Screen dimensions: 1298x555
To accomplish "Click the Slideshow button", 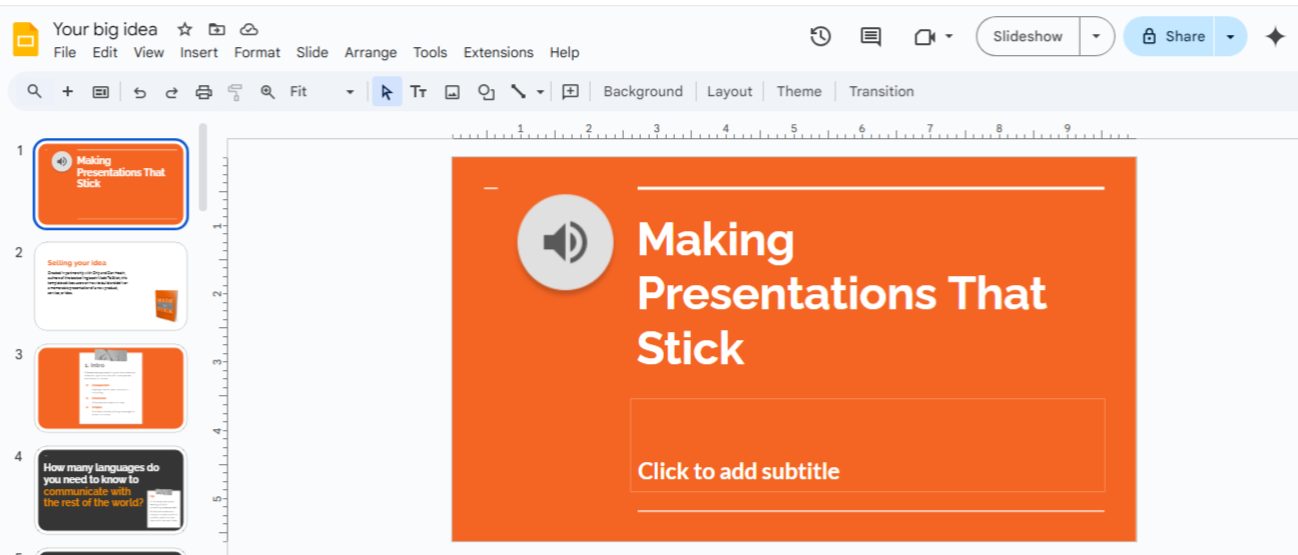I will [1028, 36].
